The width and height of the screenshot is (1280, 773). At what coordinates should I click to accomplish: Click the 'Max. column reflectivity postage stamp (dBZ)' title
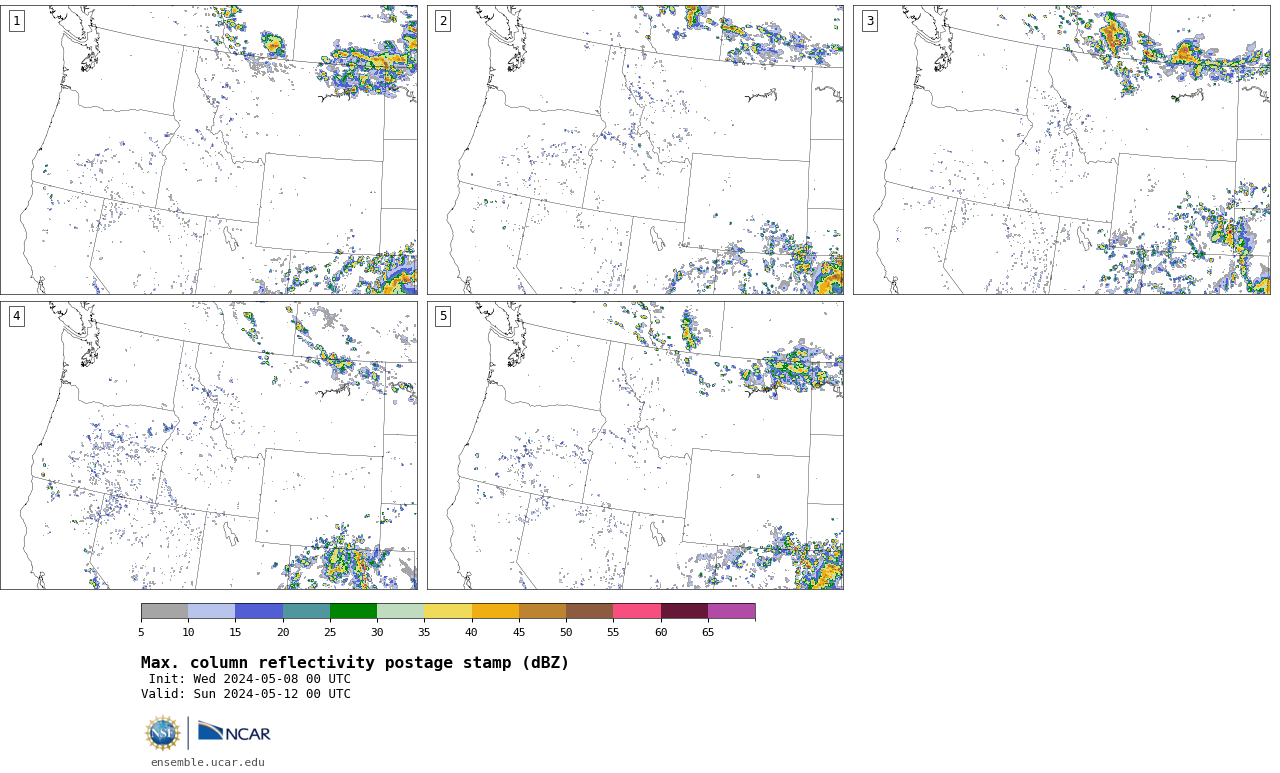(355, 663)
